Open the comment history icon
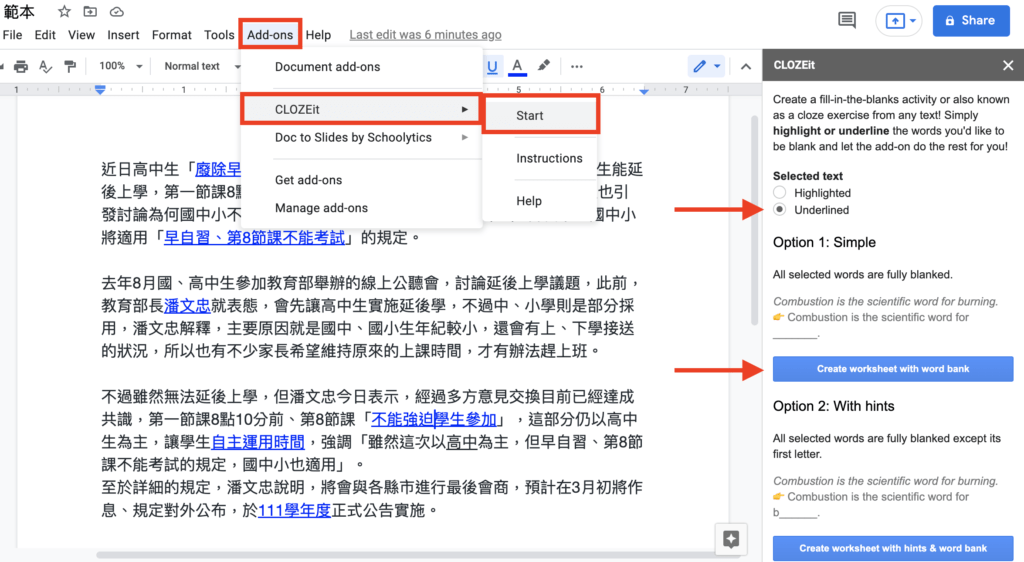The width and height of the screenshot is (1024, 562). point(847,20)
